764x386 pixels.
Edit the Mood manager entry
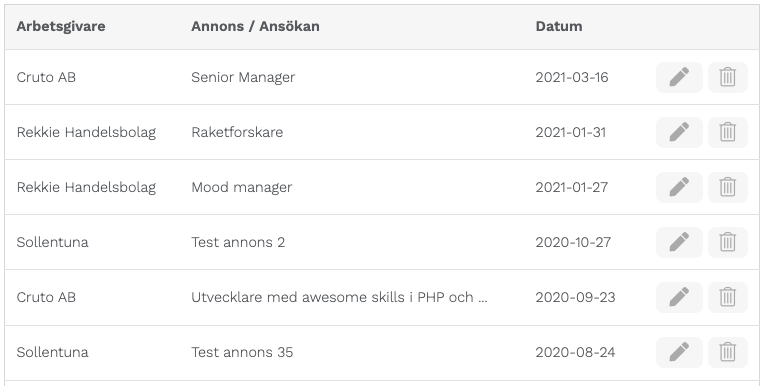(679, 187)
